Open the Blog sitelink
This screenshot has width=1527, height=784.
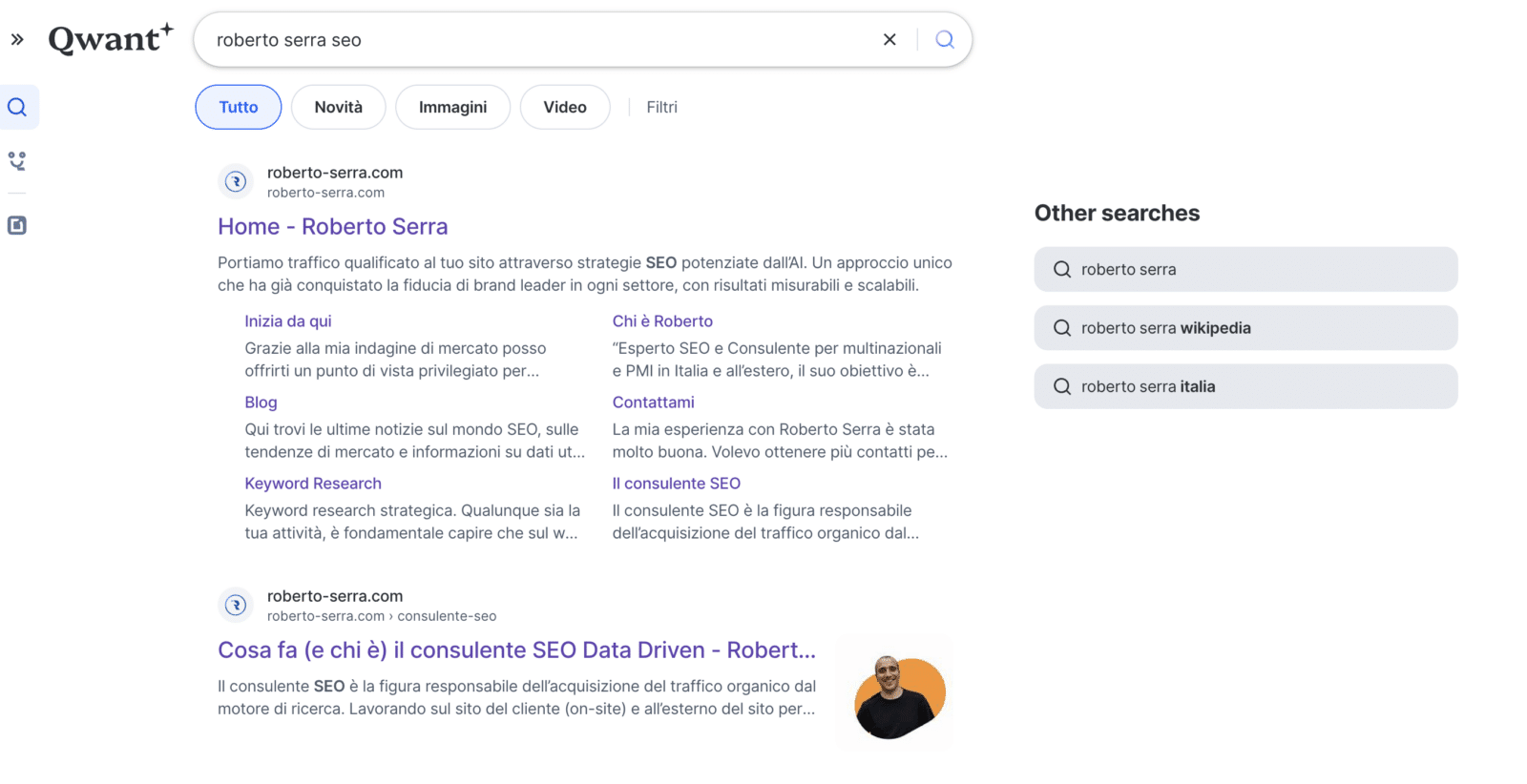(x=261, y=402)
